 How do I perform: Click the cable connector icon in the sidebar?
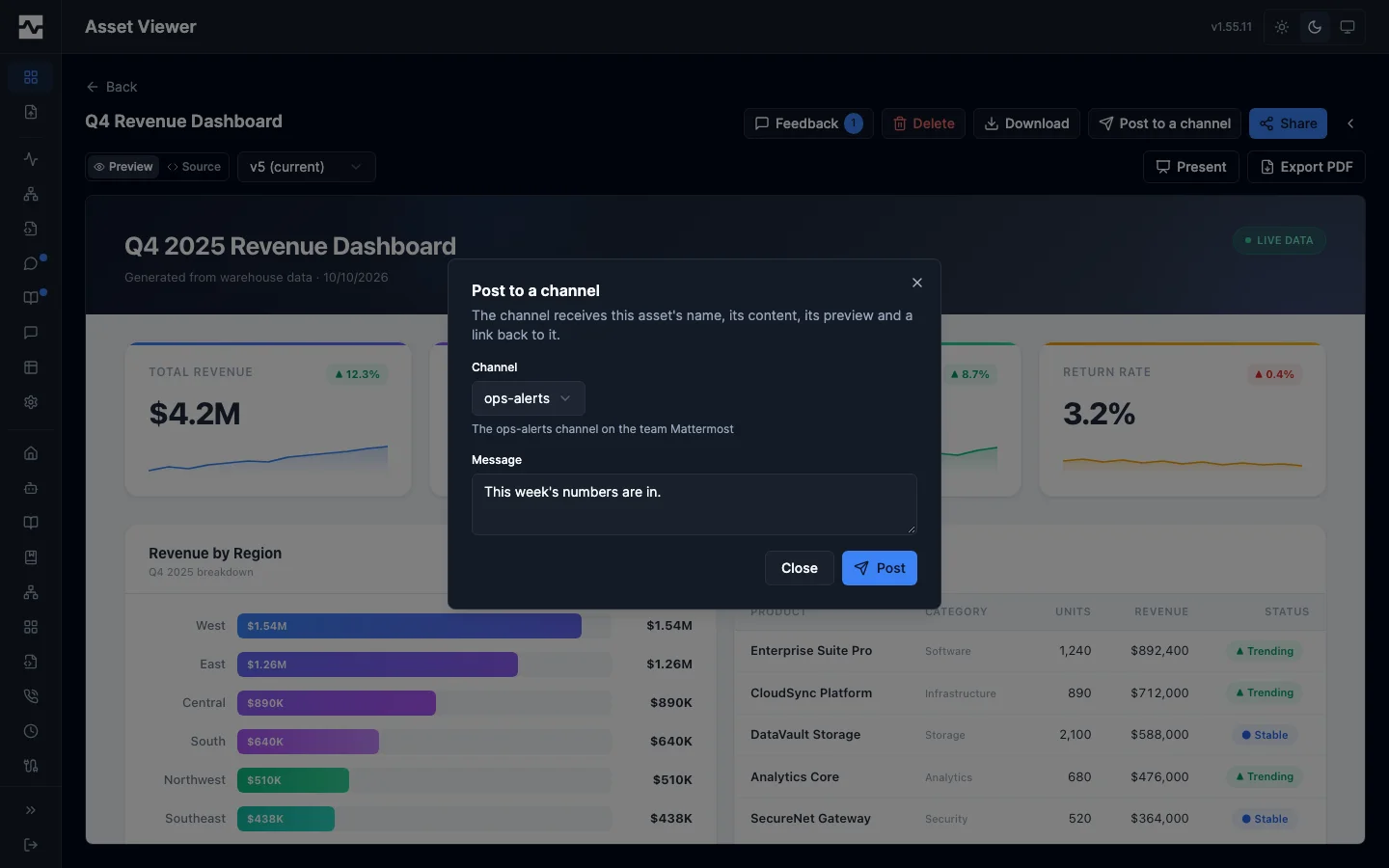click(31, 766)
